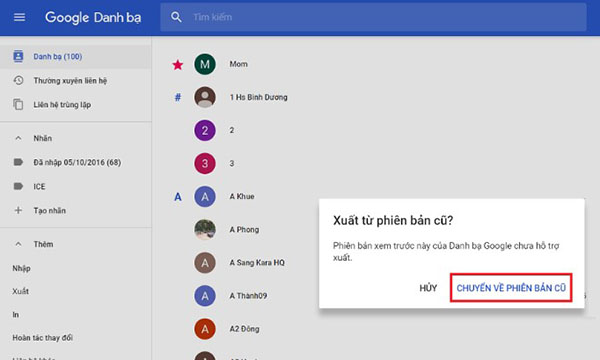Click the label icon next to Đã nhập 05/10/2016

coord(18,162)
